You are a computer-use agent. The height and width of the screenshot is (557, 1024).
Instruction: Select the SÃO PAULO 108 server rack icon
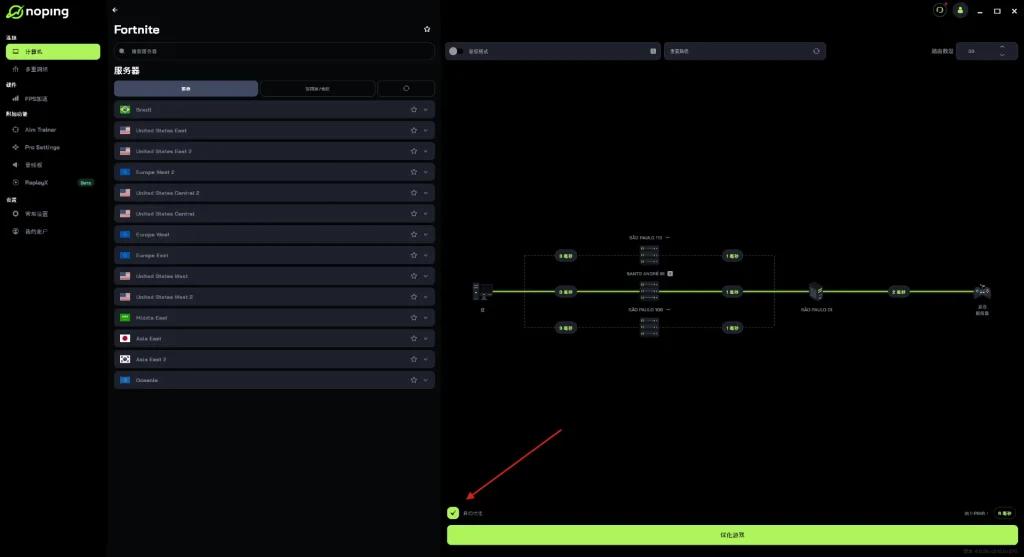click(x=649, y=326)
